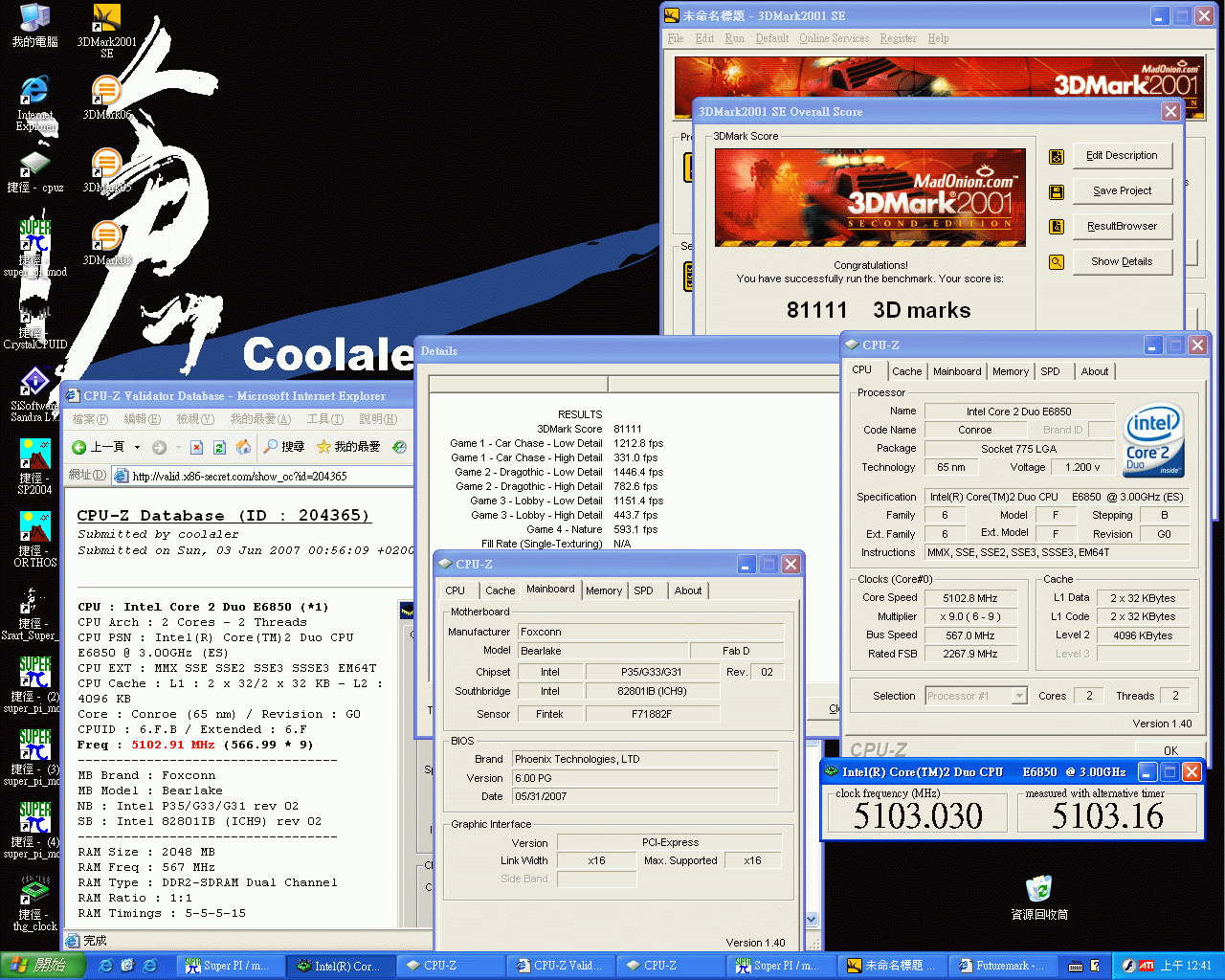
Task: Click the ATI tray icon
Action: pyautogui.click(x=1145, y=966)
